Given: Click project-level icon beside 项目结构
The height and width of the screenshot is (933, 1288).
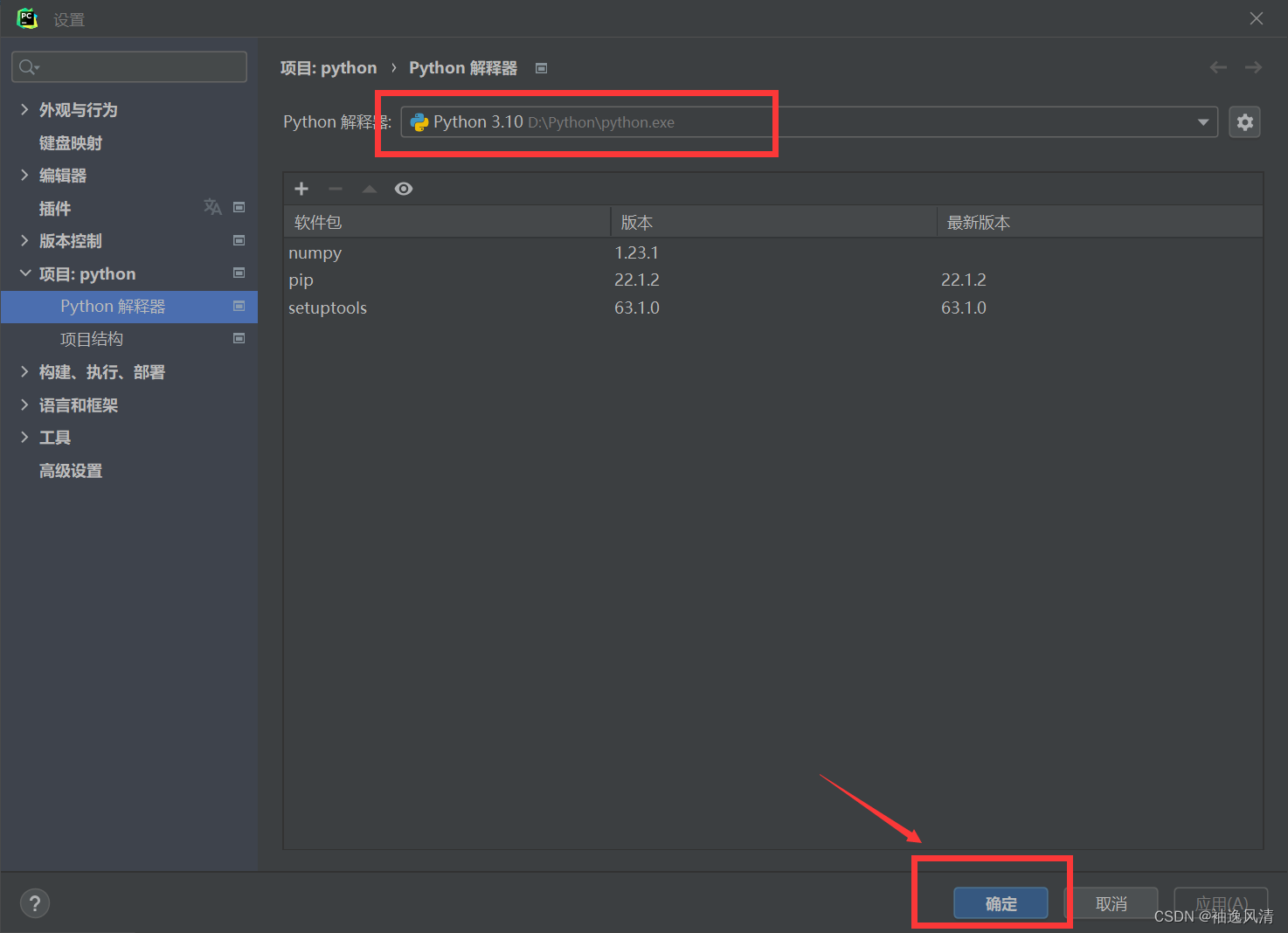Looking at the screenshot, I should click(x=239, y=338).
